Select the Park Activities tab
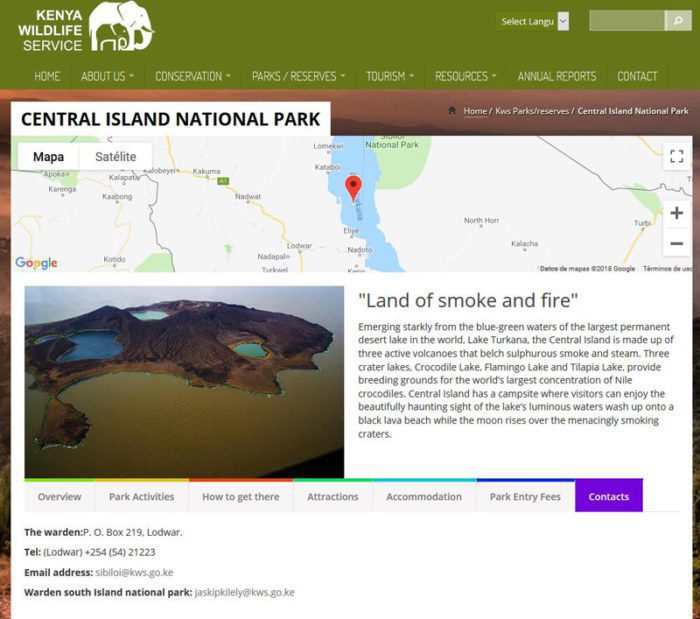Viewport: 700px width, 619px height. [142, 496]
